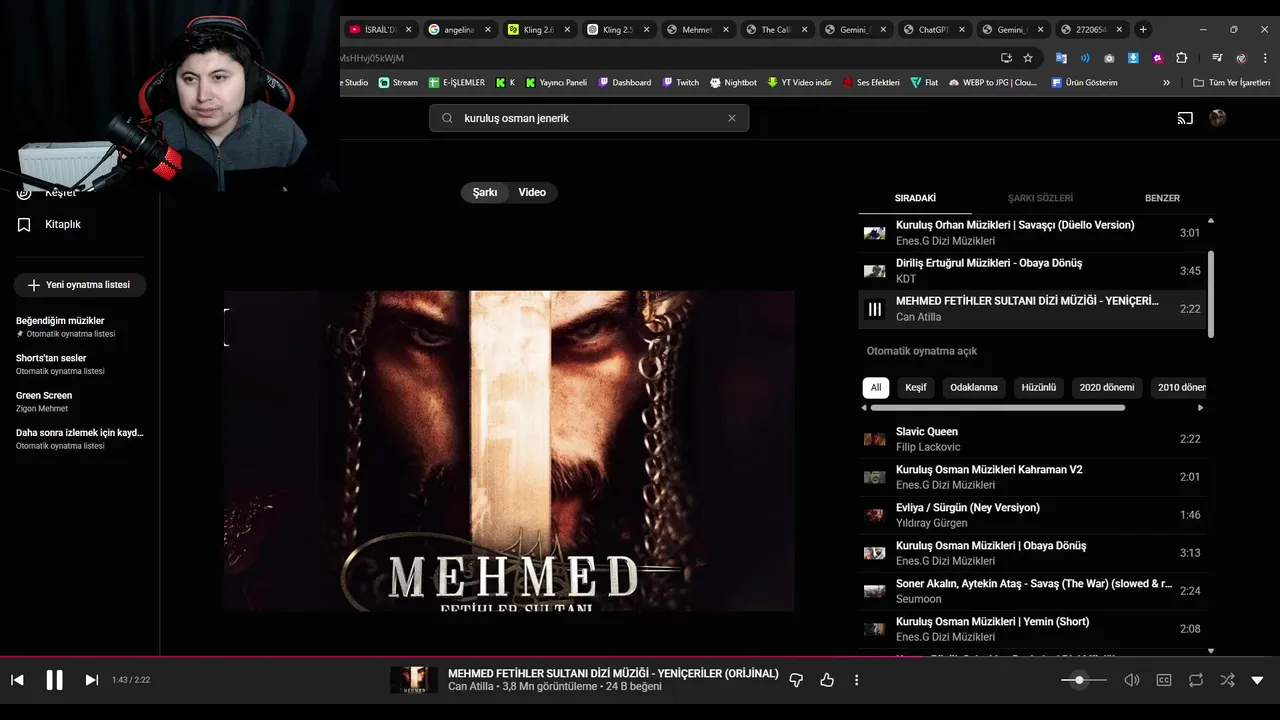Play Evliya / Sürgün (Ney Versiyon)

1032,515
